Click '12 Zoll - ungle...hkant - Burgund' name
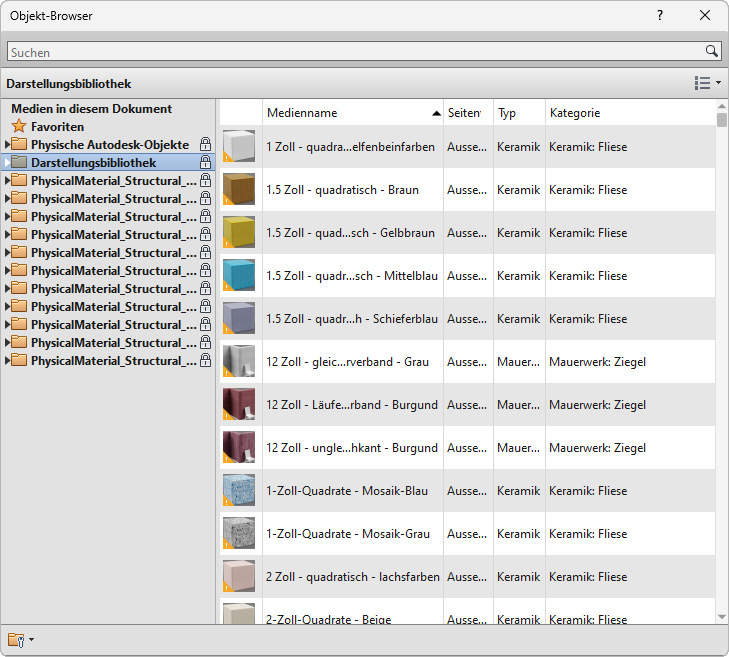The width and height of the screenshot is (729, 657). (351, 448)
